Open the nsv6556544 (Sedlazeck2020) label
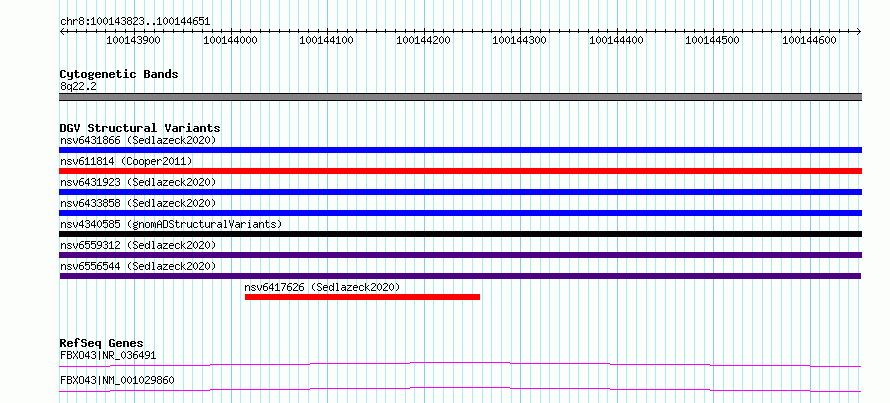890x403 pixels. [x=138, y=266]
